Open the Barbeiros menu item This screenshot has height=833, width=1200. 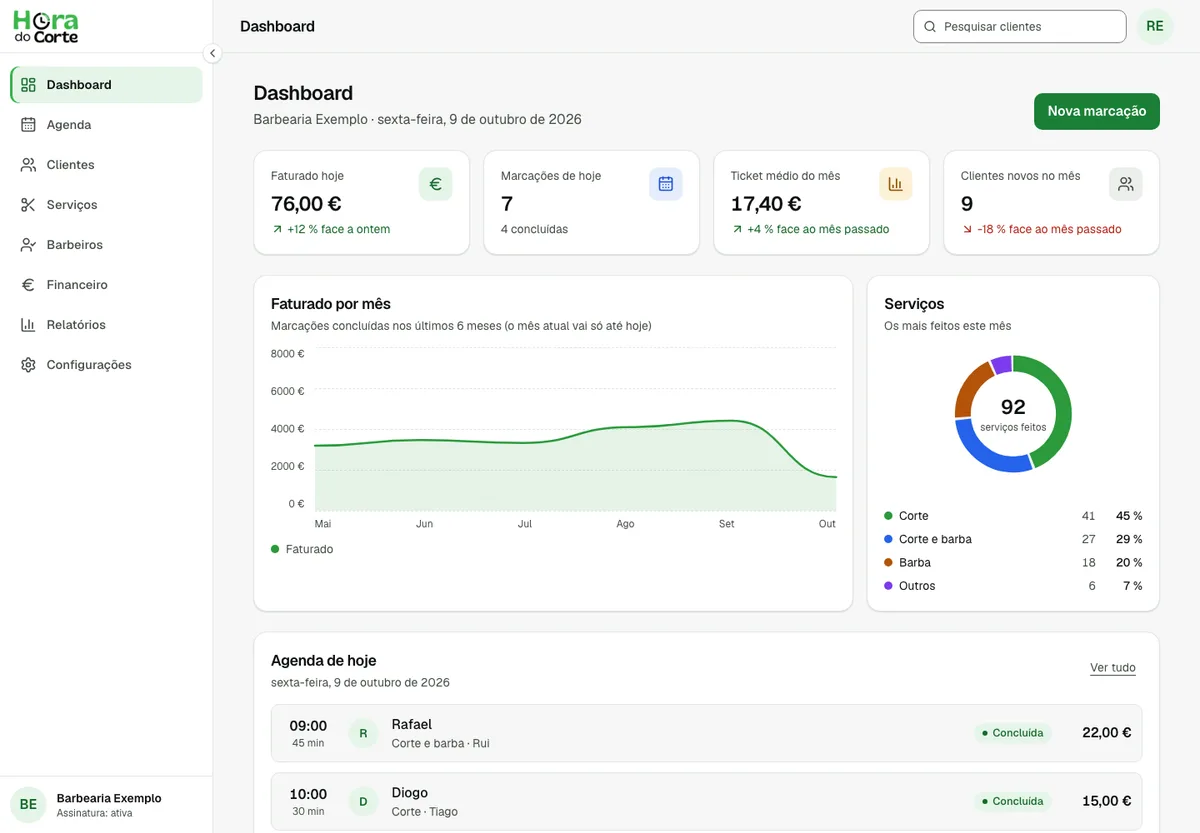click(x=106, y=245)
